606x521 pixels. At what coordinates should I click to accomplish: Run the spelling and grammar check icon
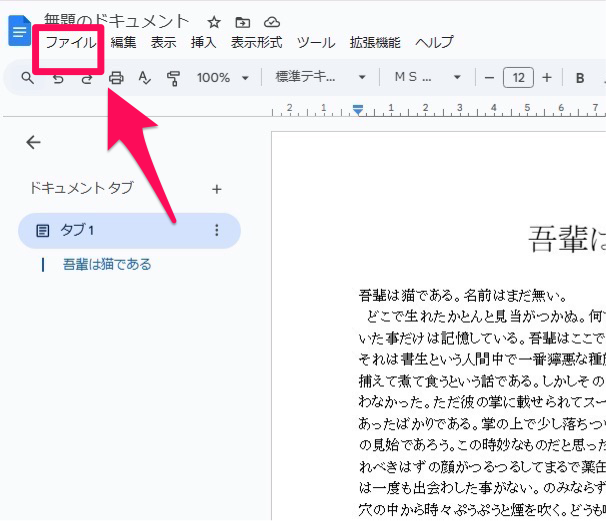pos(145,77)
